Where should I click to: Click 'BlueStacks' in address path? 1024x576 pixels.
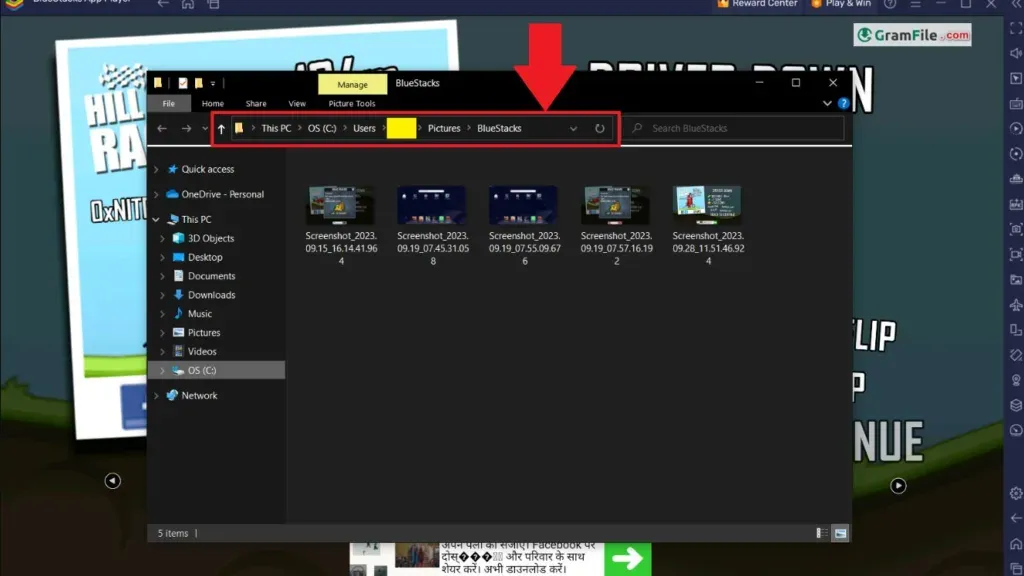click(x=499, y=129)
